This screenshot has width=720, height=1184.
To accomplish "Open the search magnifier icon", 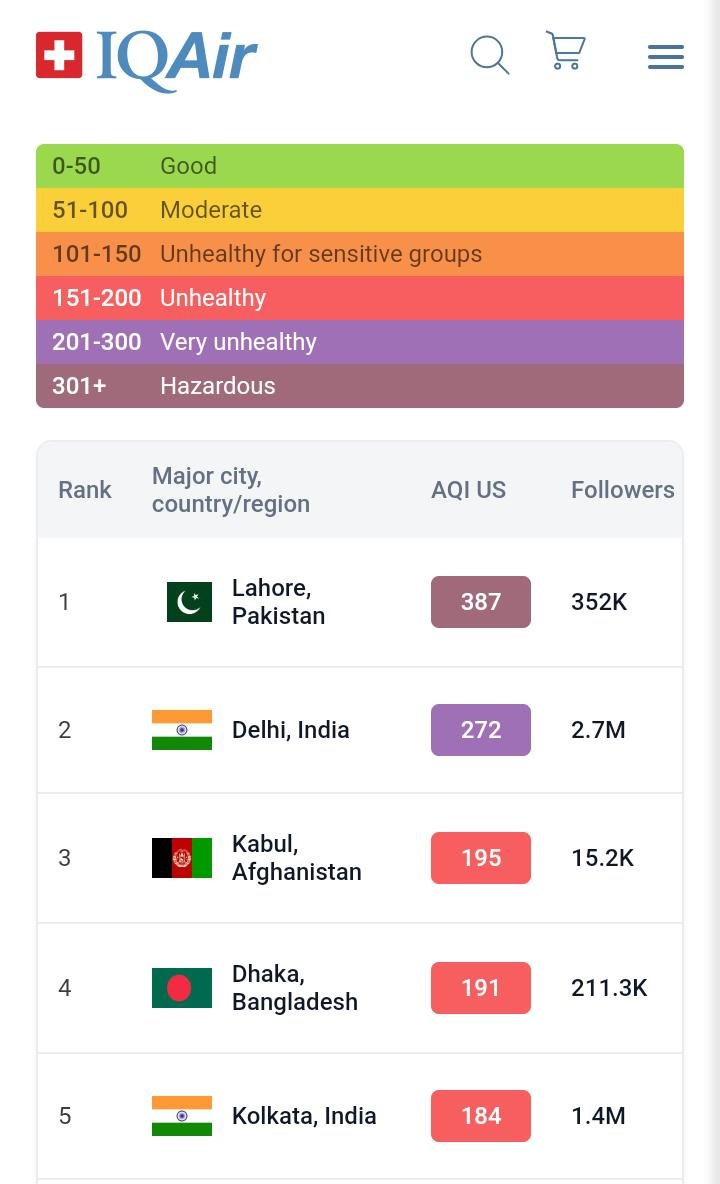I will click(489, 55).
